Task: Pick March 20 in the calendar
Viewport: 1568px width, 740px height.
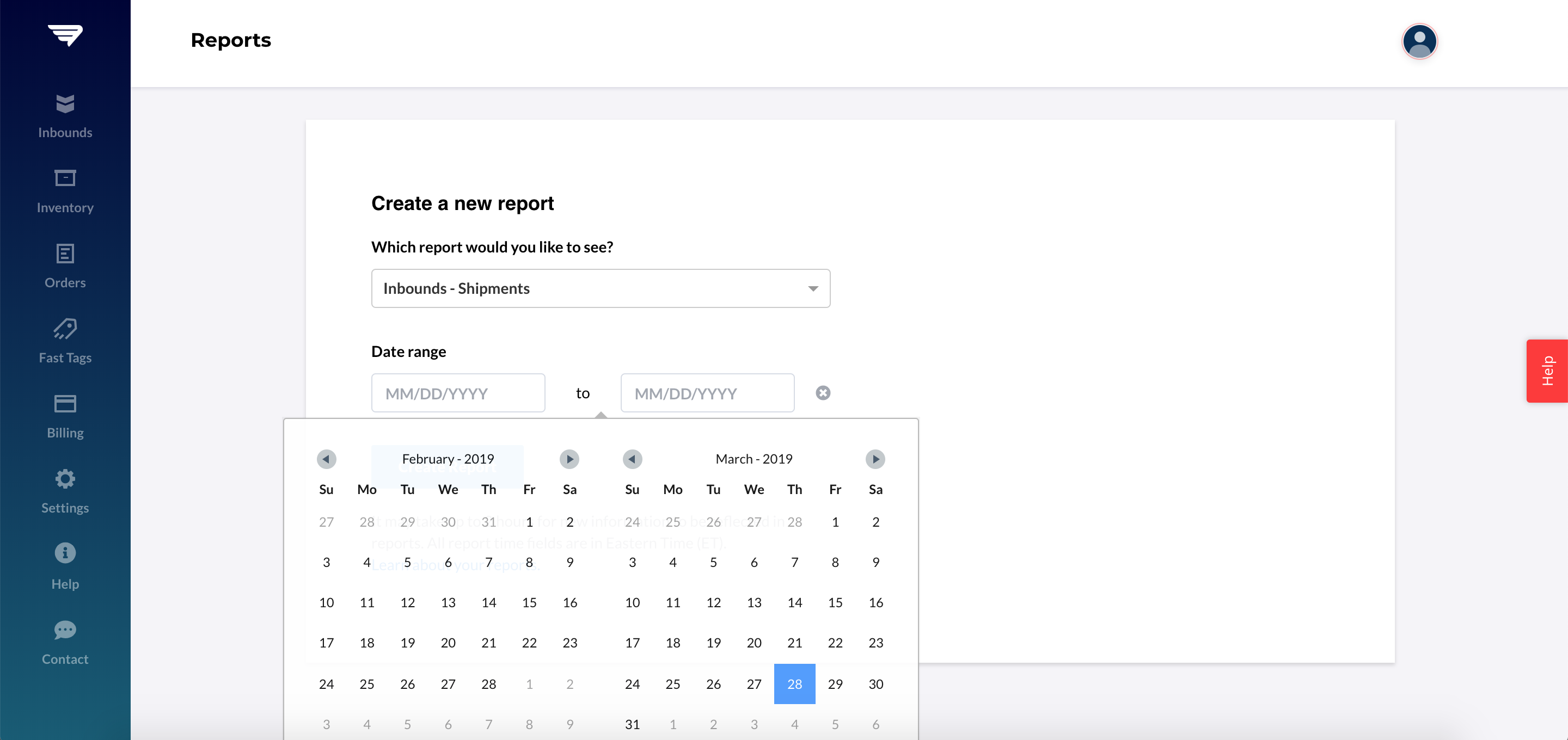Action: pos(754,643)
